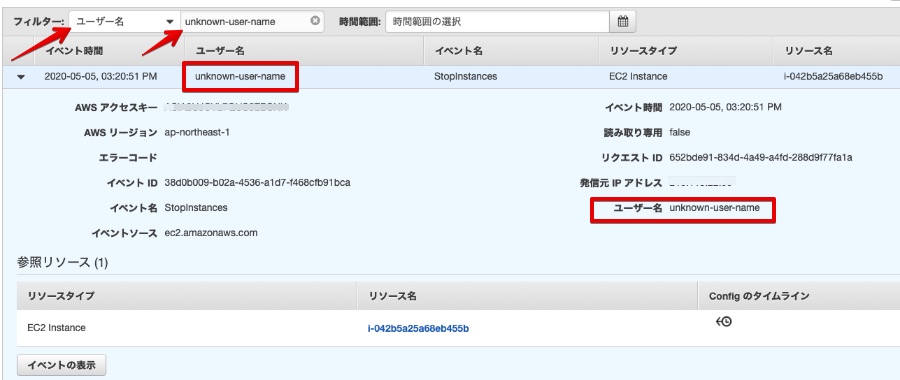The height and width of the screenshot is (380, 900).
Task: Sort by ユーザー名 column header
Action: [220, 51]
